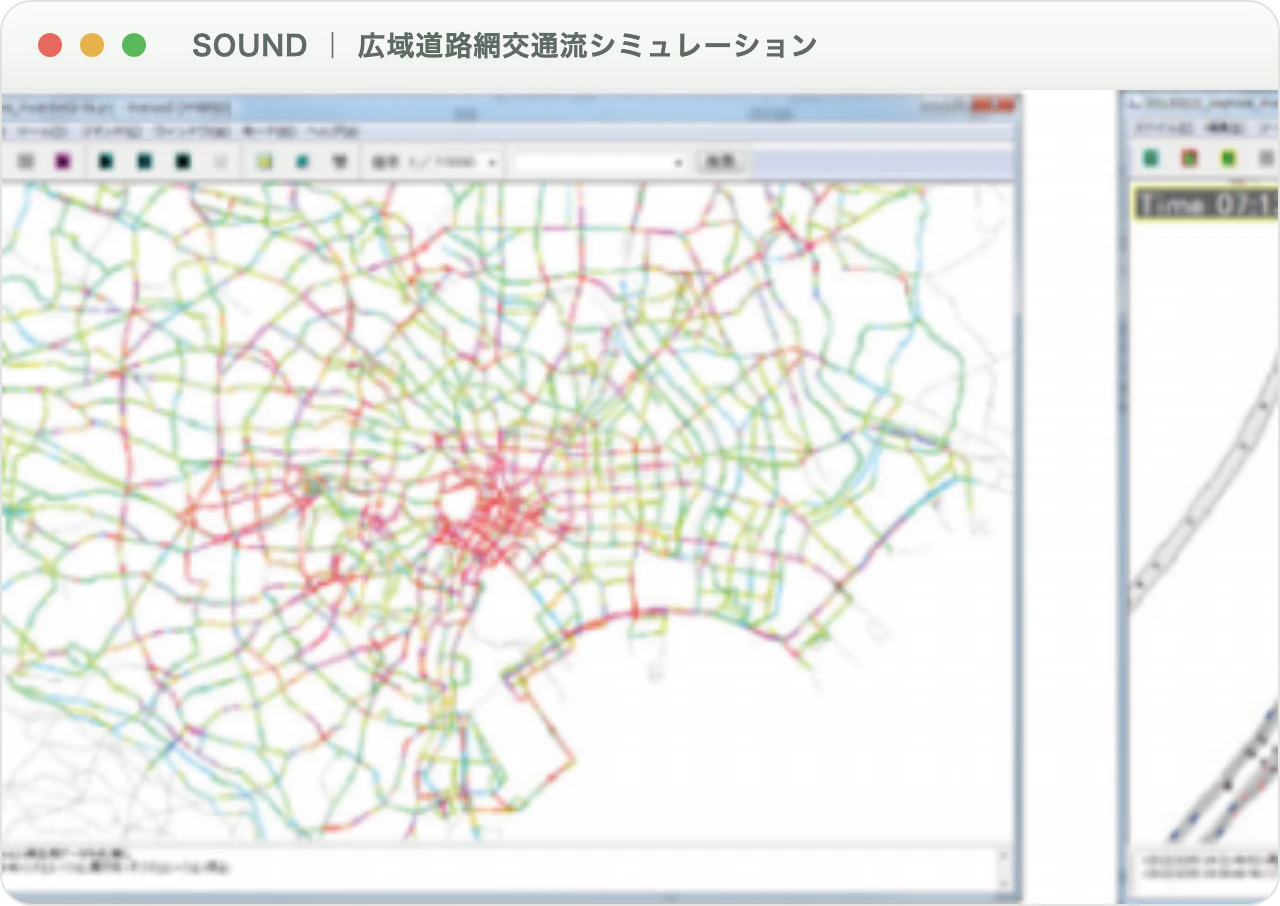Click the last of three dark square toolbar icons
The image size is (1280, 906).
point(183,161)
